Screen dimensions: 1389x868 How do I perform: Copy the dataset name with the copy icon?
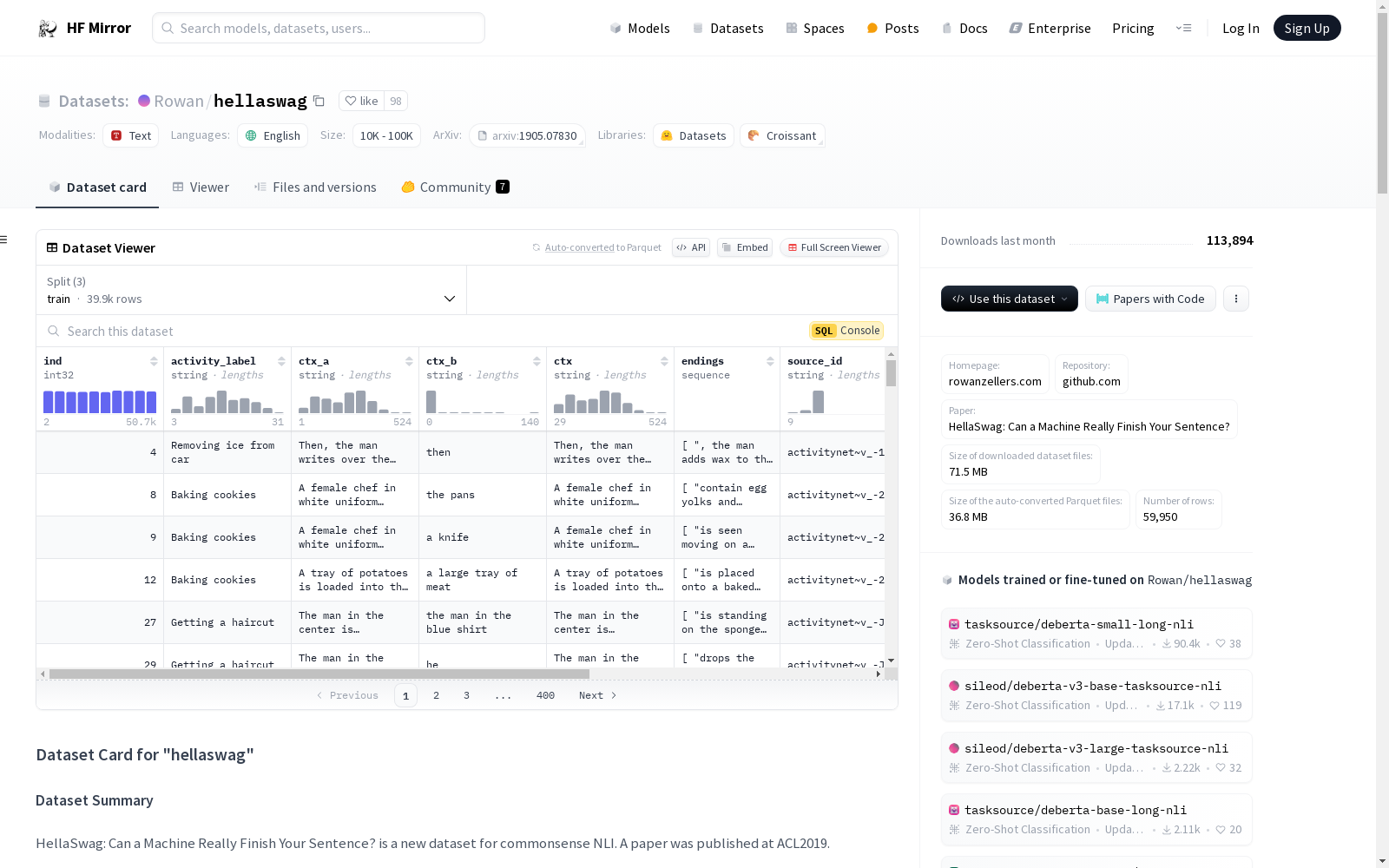pyautogui.click(x=319, y=102)
